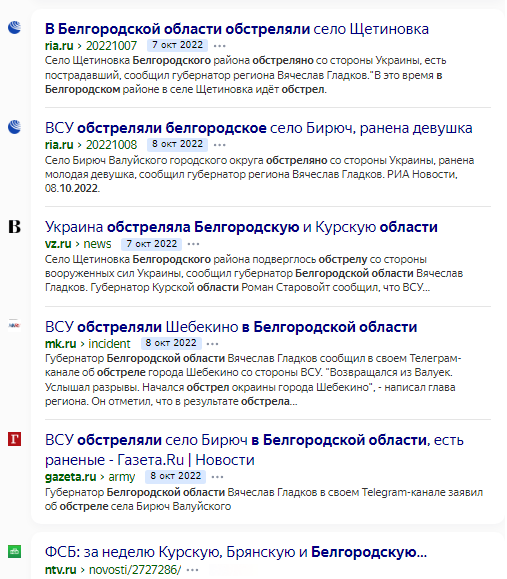The width and height of the screenshot is (507, 579).
Task: Click the 'incident' breadcrumb after mk.ru
Action: click(109, 344)
